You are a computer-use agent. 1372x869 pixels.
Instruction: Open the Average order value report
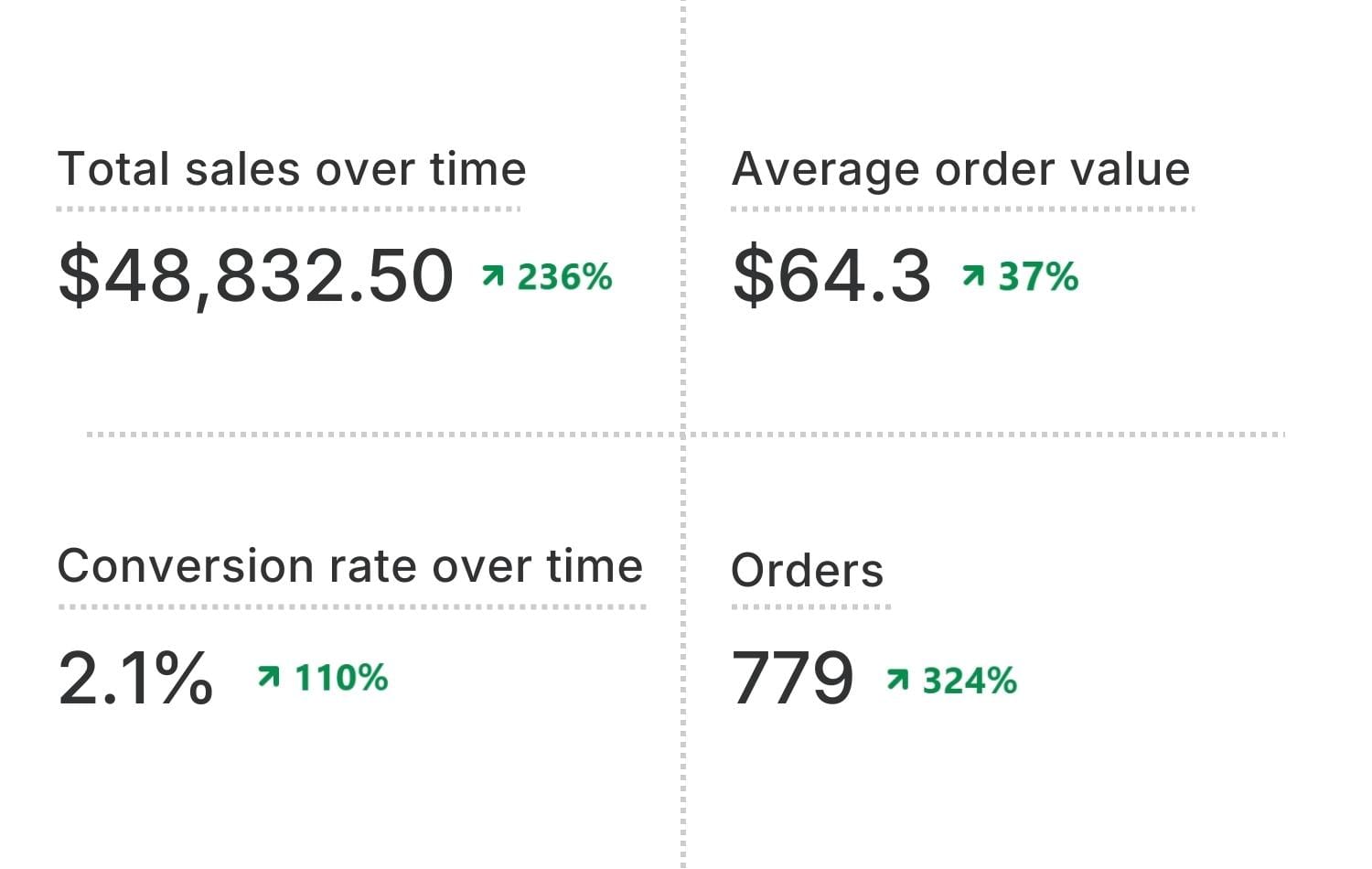(960, 170)
